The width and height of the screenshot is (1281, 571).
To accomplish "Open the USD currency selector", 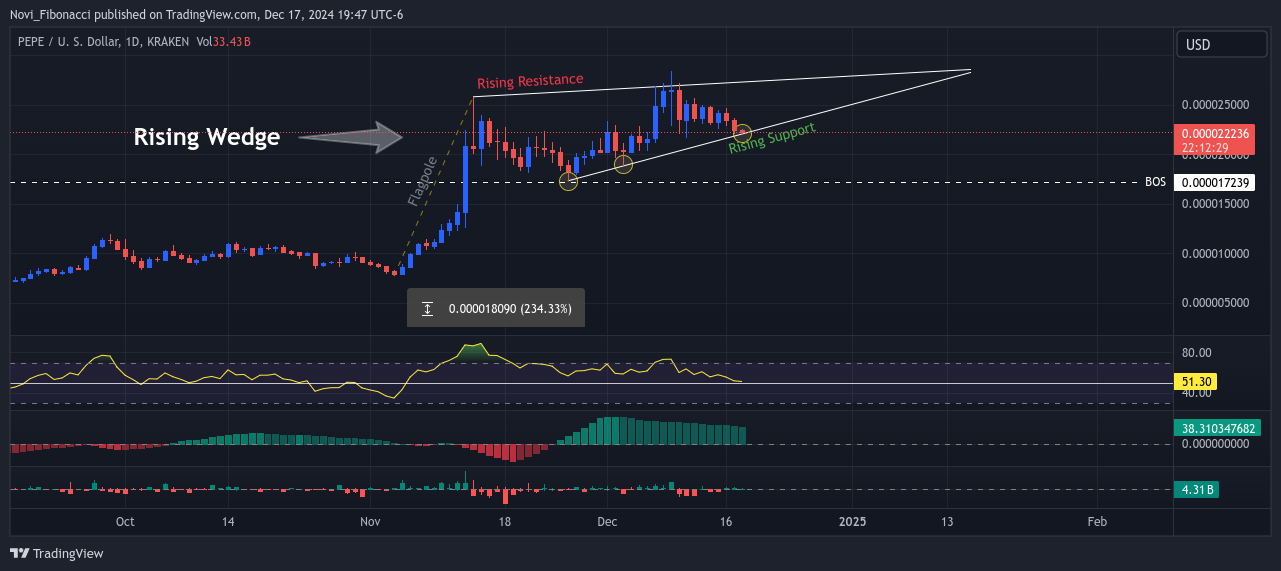I will pyautogui.click(x=1223, y=45).
